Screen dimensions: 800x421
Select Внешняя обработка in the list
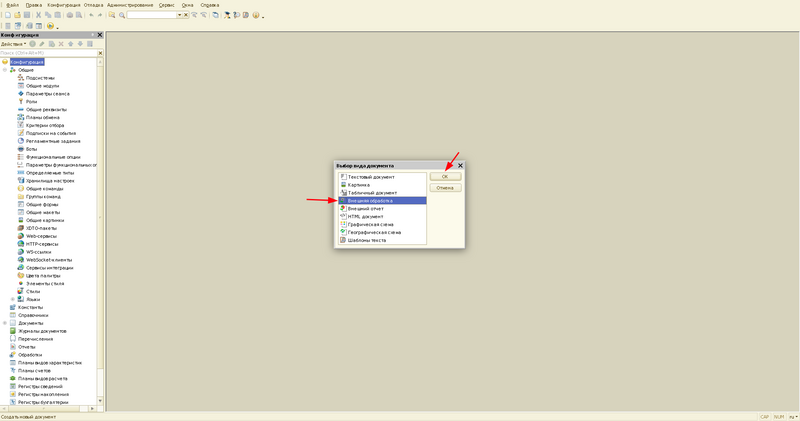tap(382, 201)
